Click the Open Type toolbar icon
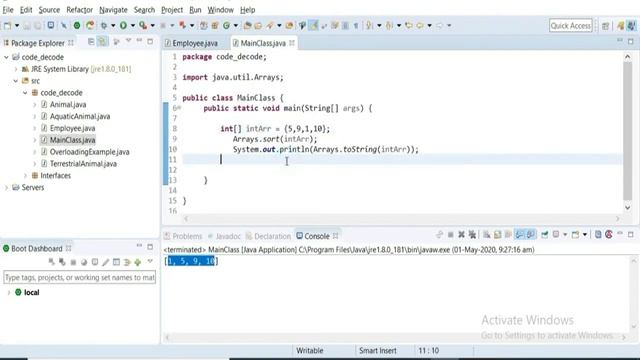640x360 pixels. pos(247,25)
